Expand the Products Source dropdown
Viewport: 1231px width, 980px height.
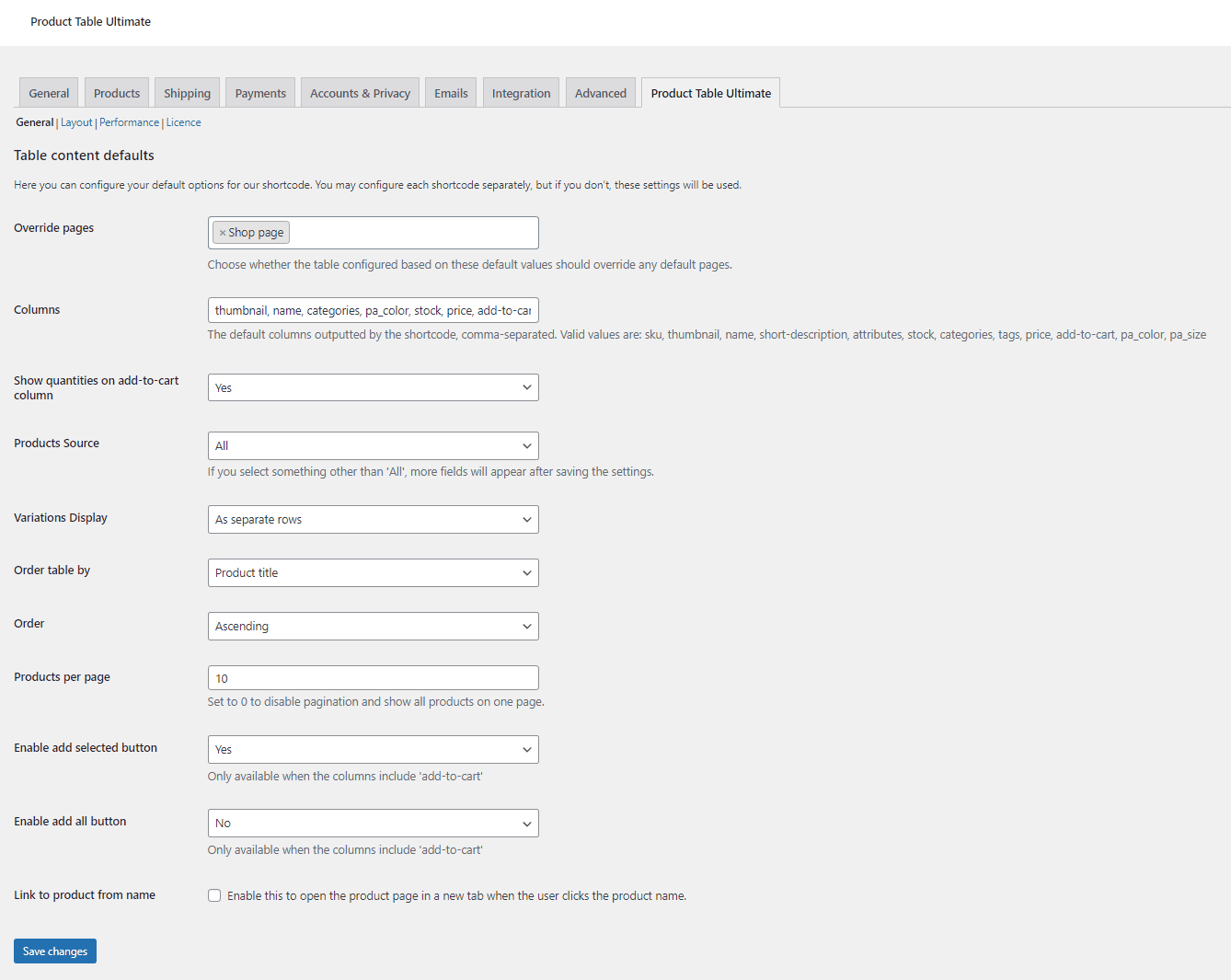(x=374, y=445)
